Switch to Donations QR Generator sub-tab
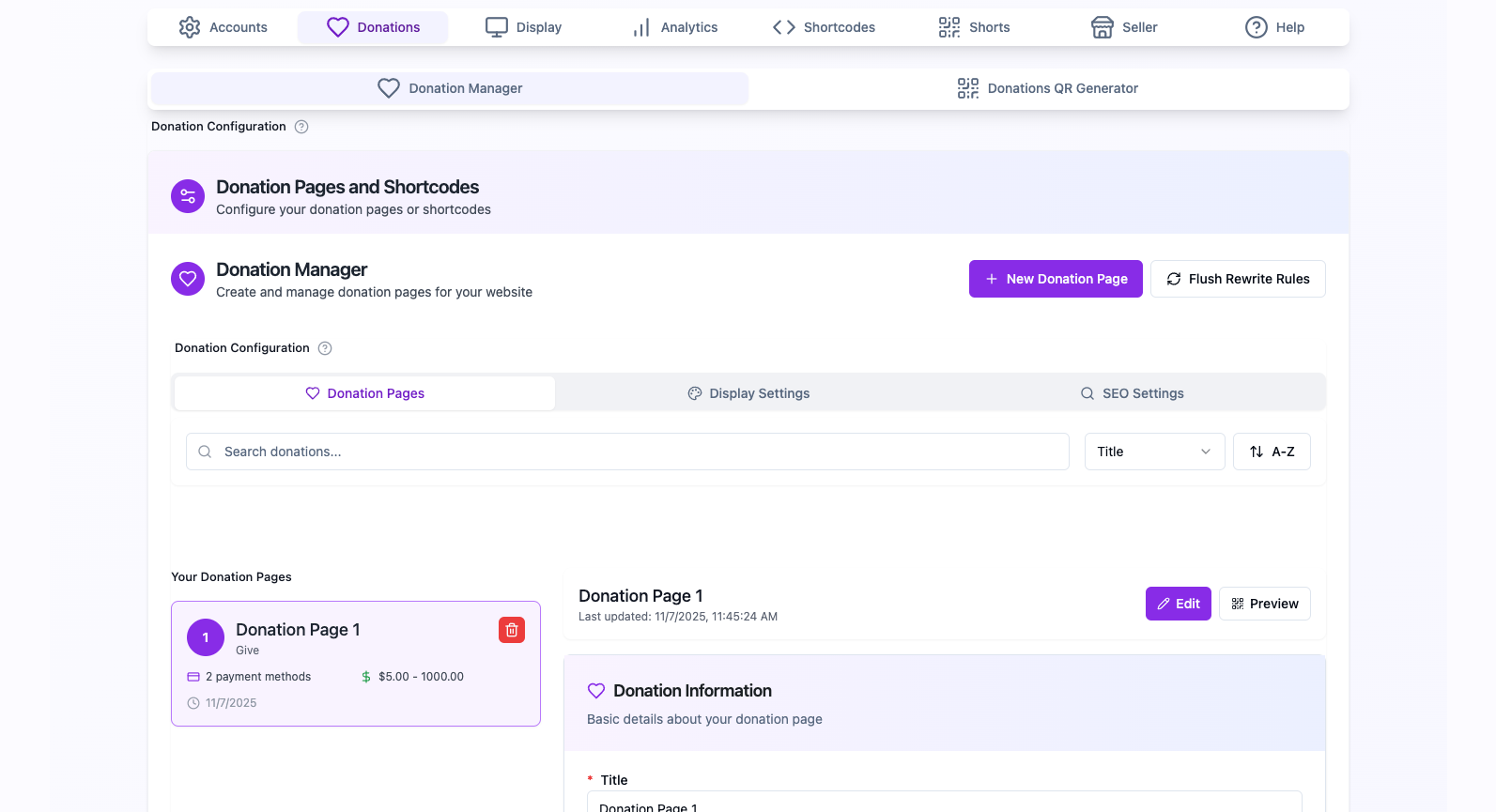 coord(1047,88)
